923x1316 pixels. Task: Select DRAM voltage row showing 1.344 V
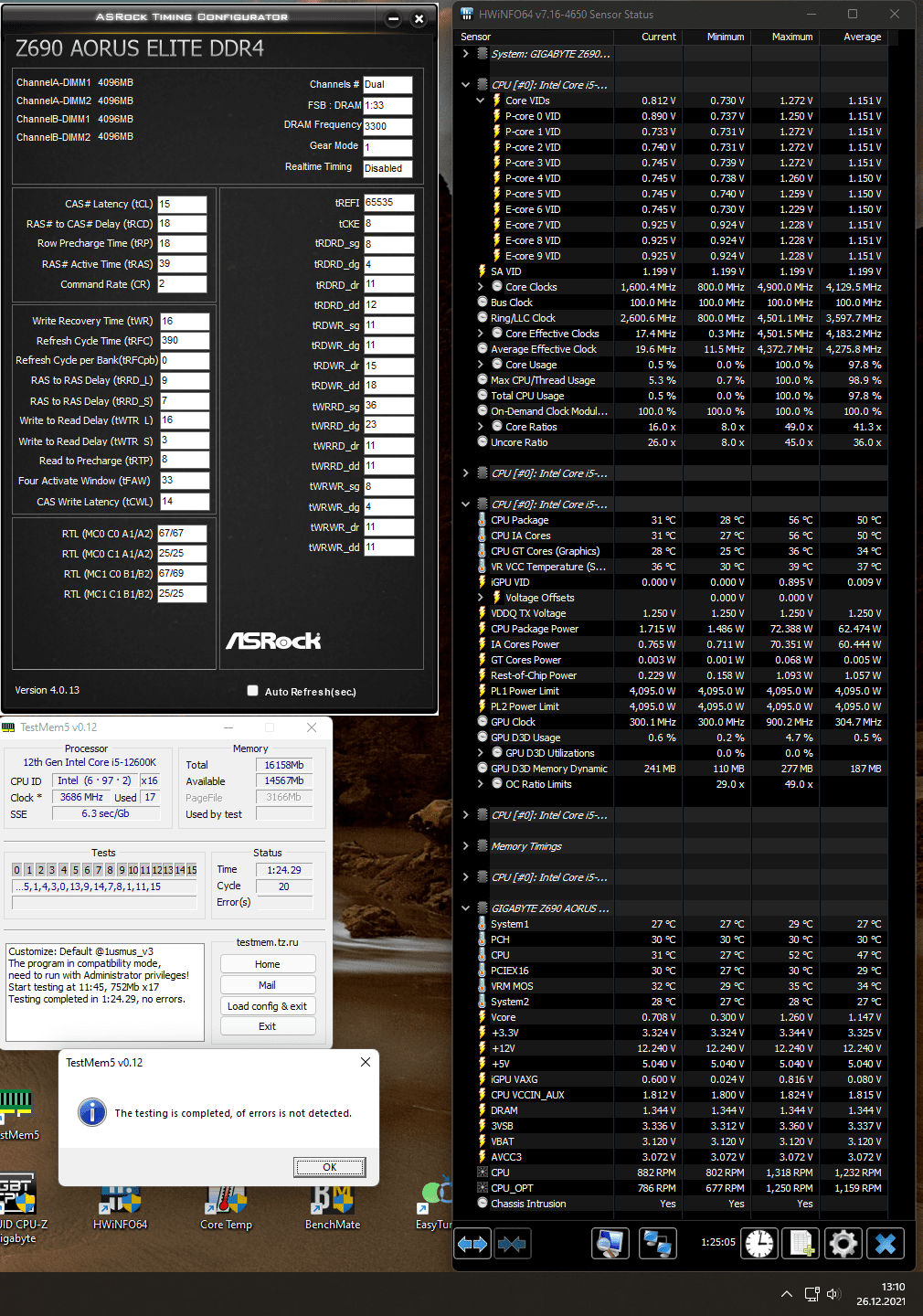point(671,1110)
